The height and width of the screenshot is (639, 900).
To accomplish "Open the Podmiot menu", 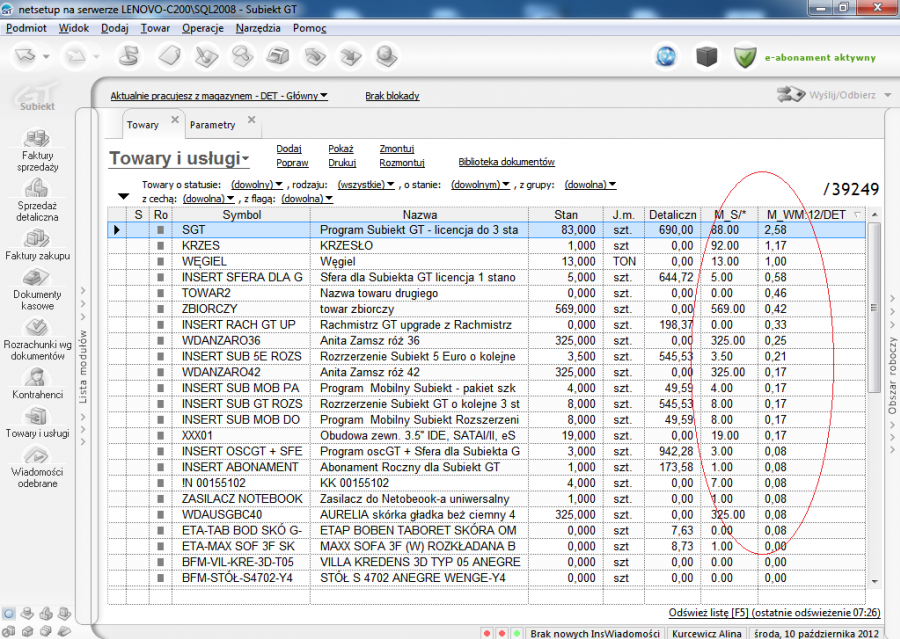I will coord(26,28).
